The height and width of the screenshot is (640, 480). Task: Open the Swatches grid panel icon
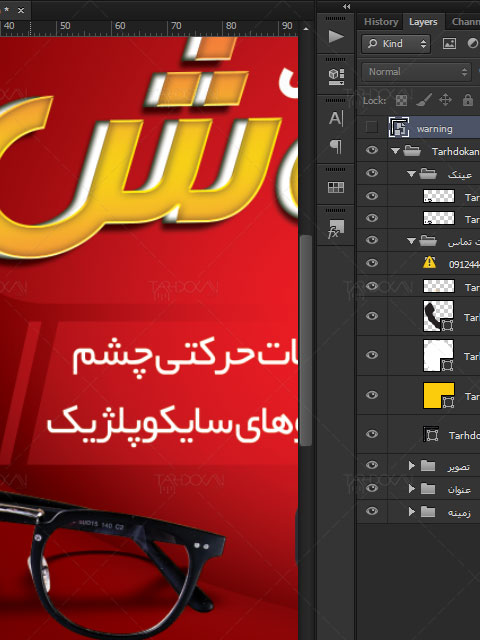click(336, 187)
